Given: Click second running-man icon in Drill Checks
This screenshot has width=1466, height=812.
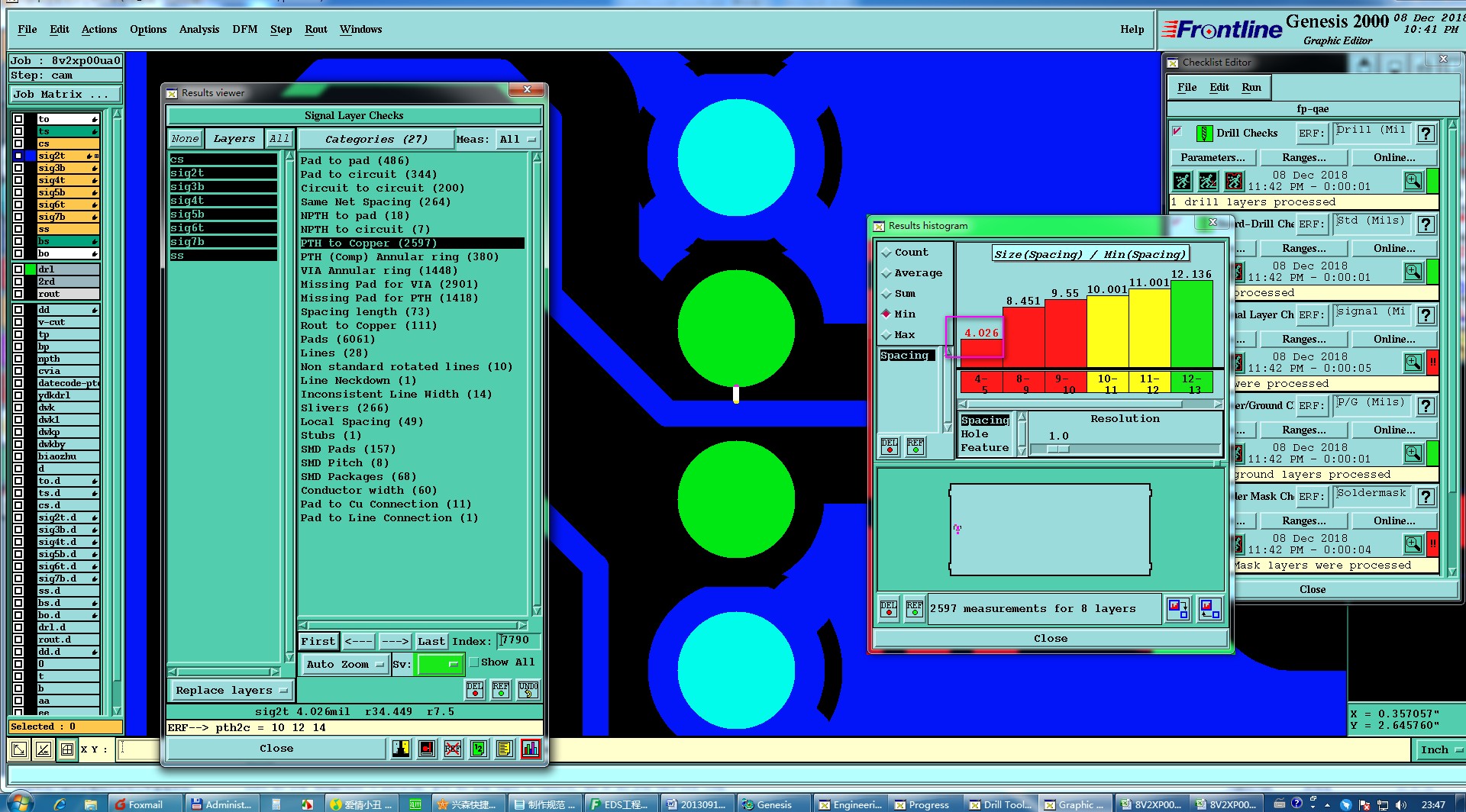Looking at the screenshot, I should pos(1208,181).
